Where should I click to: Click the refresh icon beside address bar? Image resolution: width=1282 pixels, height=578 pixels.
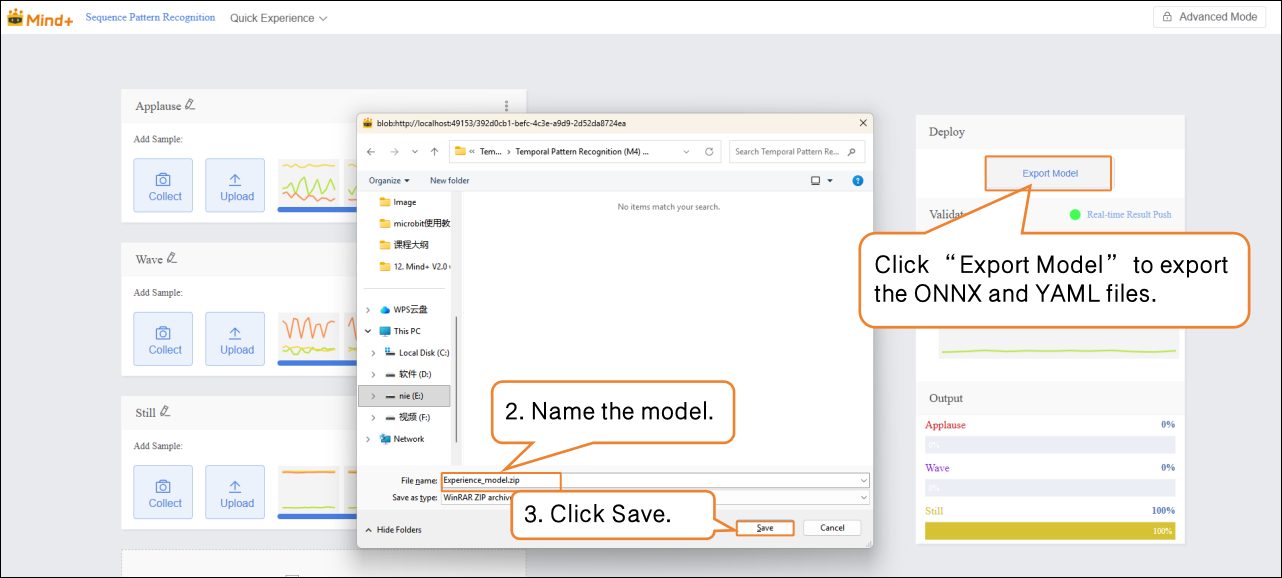(709, 152)
